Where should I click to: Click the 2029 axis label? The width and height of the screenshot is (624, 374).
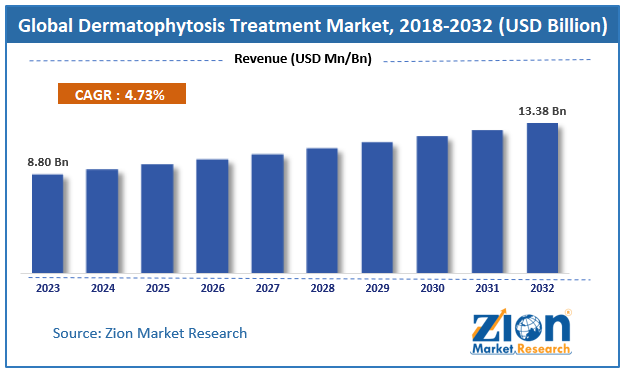click(377, 288)
